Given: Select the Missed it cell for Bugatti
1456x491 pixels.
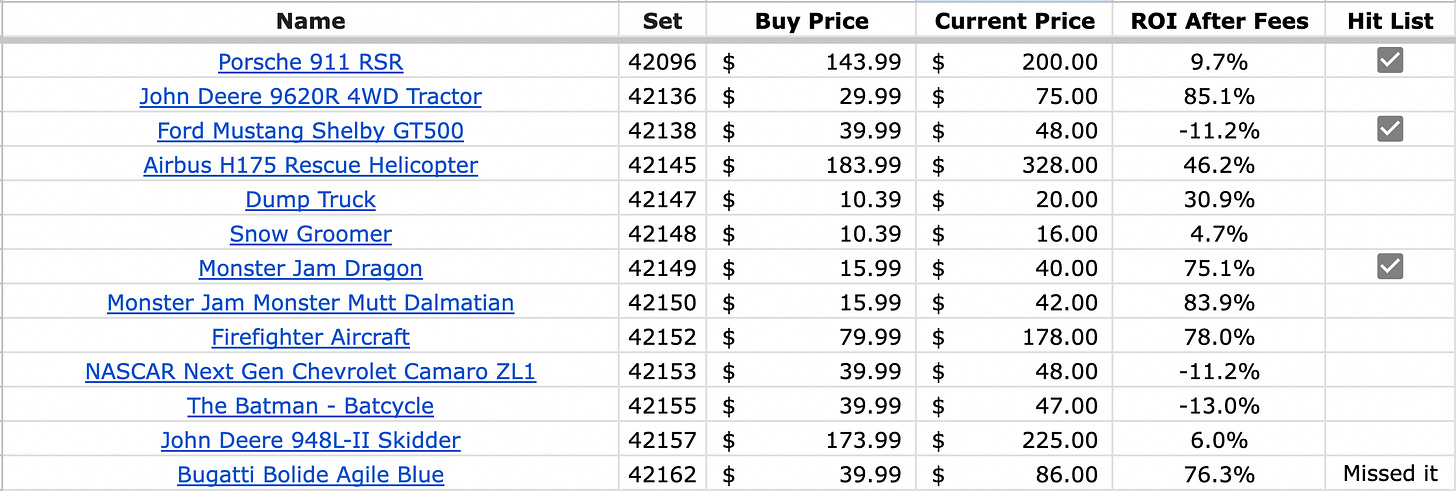Looking at the screenshot, I should click(x=1390, y=474).
